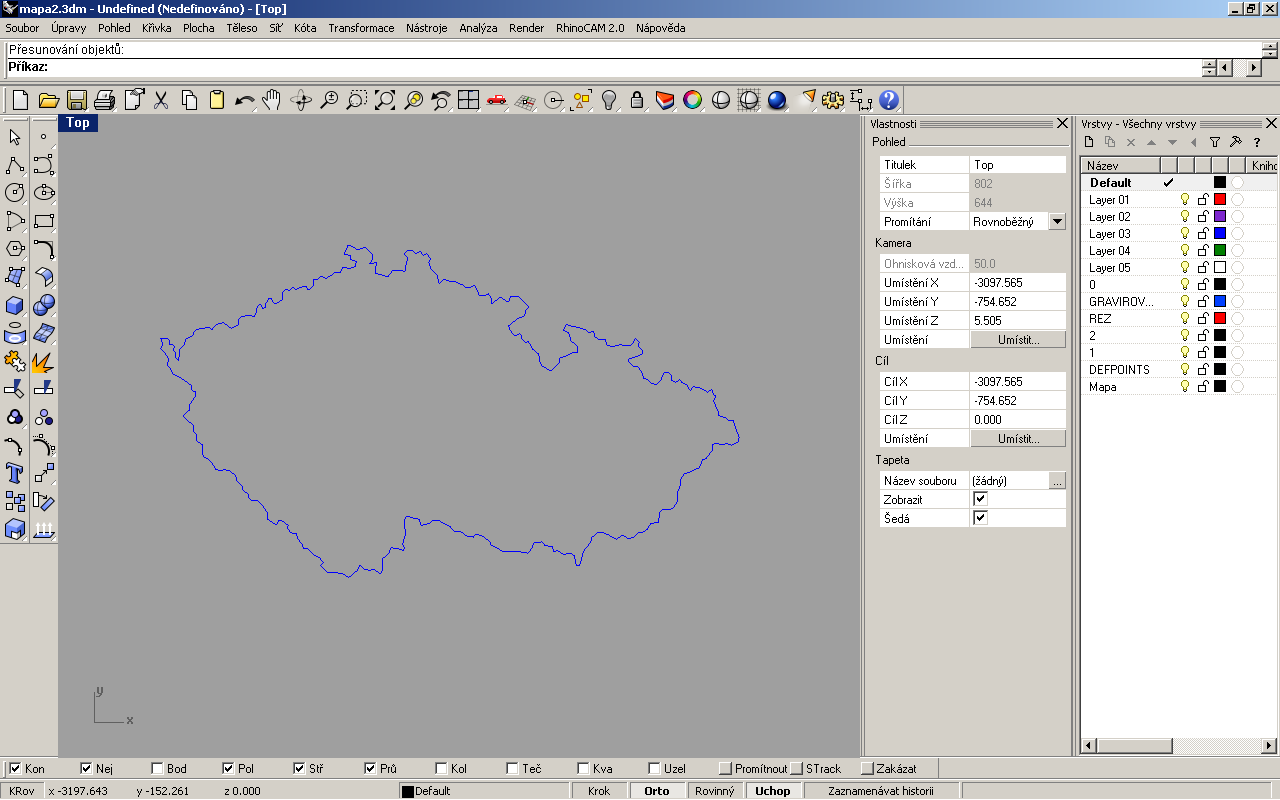
Task: Open the Help question mark icon
Action: pos(889,100)
